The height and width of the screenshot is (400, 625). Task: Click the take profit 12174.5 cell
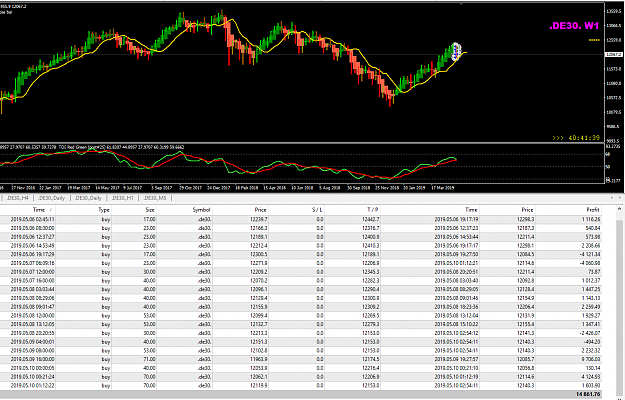point(371,359)
